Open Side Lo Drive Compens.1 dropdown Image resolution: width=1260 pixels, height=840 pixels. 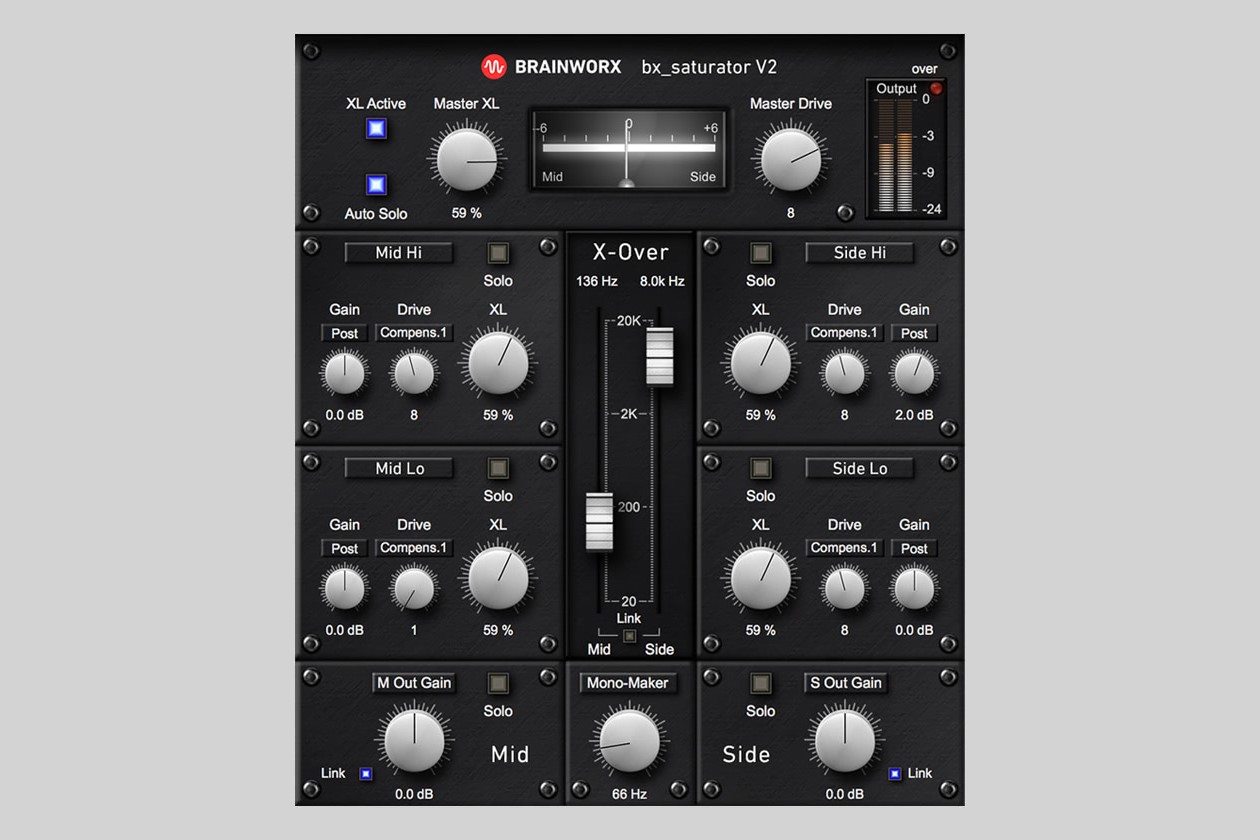tap(844, 548)
